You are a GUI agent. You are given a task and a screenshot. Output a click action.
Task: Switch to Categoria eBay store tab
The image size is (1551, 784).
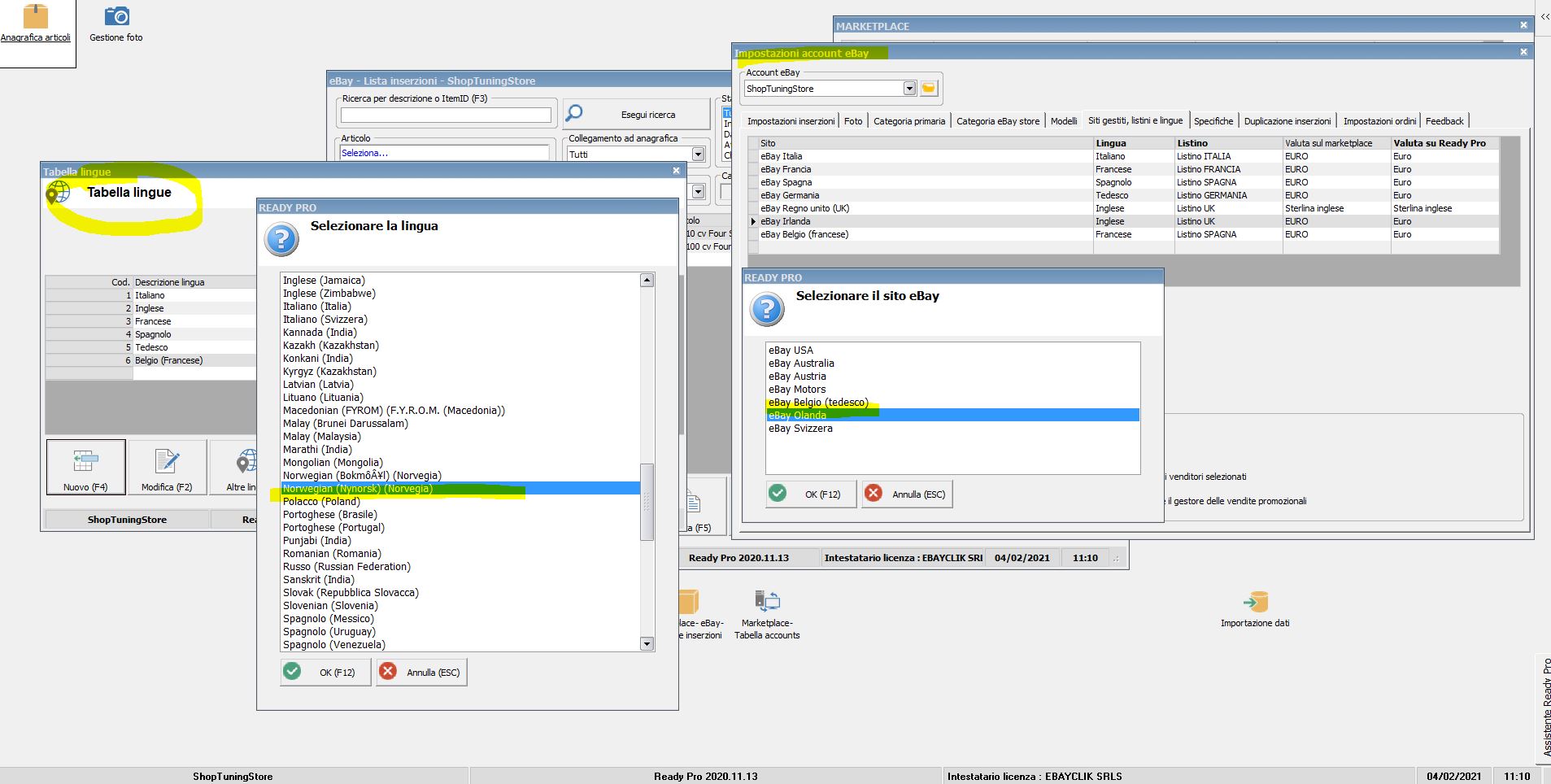(997, 121)
